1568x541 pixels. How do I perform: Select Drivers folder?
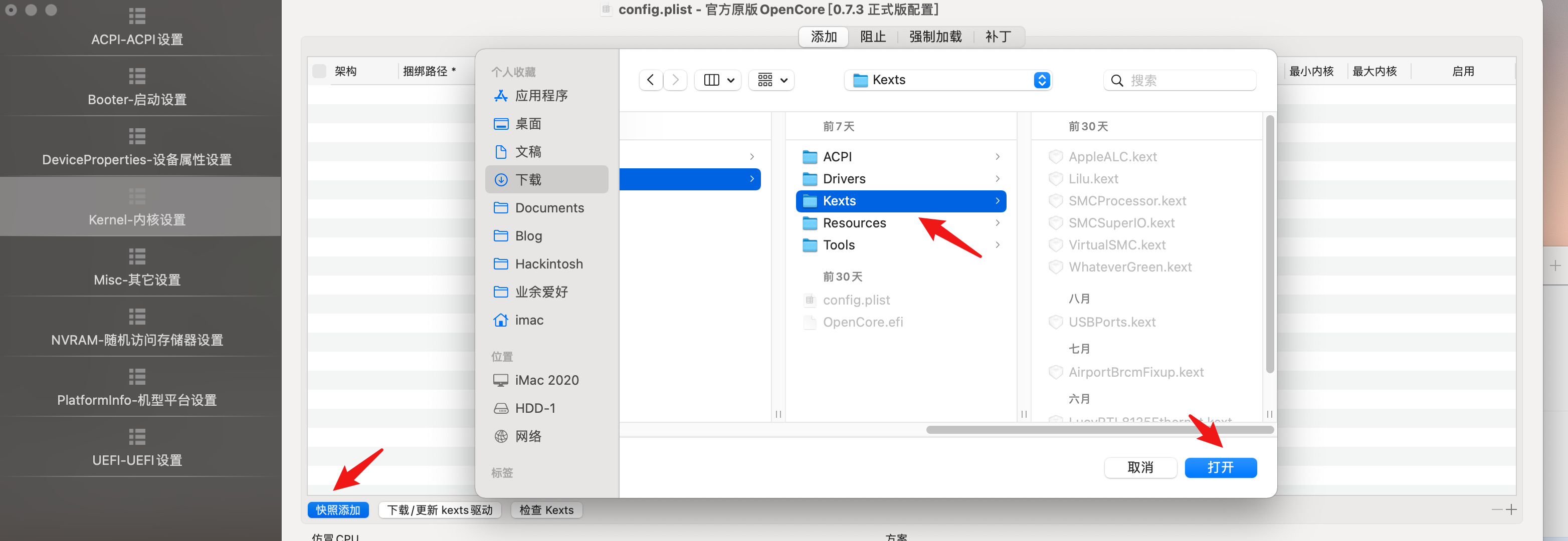tap(901, 179)
